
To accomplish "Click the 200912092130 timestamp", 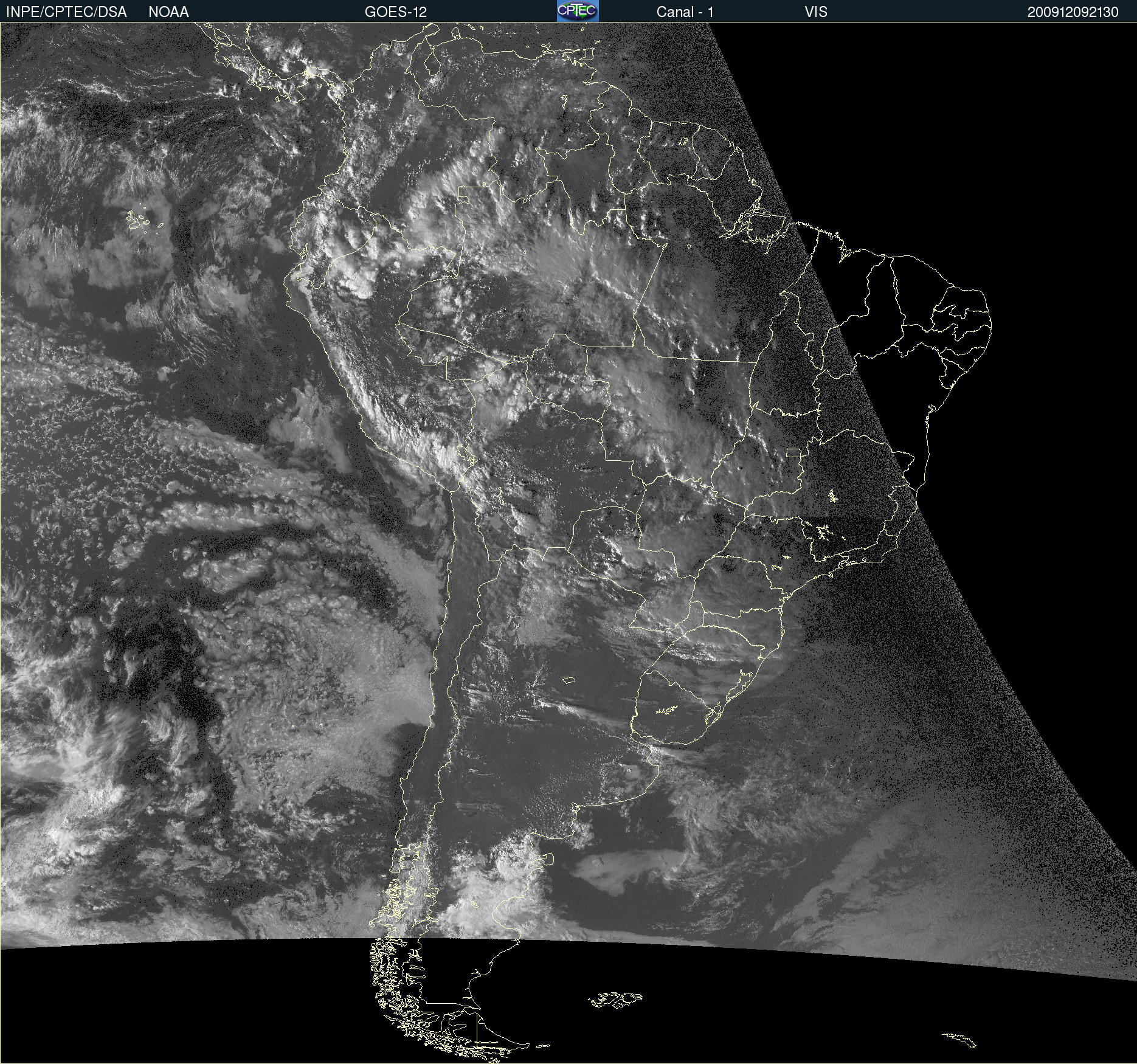I will tap(1073, 12).
